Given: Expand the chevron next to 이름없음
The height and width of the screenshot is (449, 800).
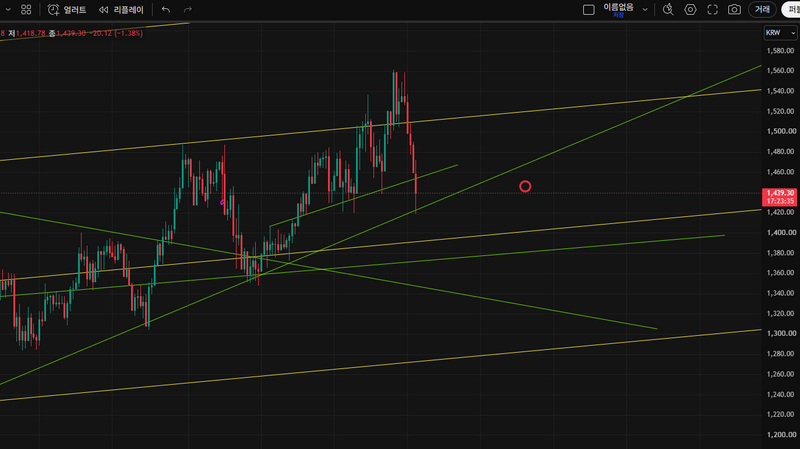Looking at the screenshot, I should pos(645,10).
